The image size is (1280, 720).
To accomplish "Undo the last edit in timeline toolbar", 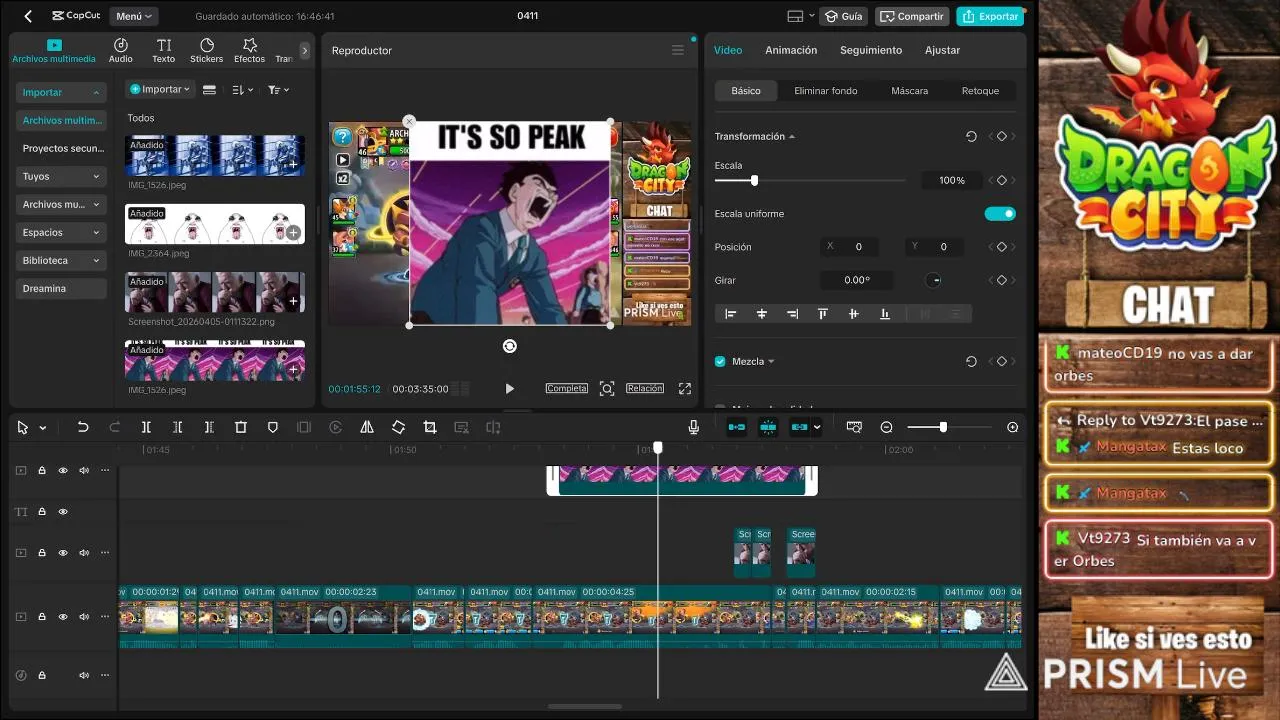I will (x=83, y=427).
